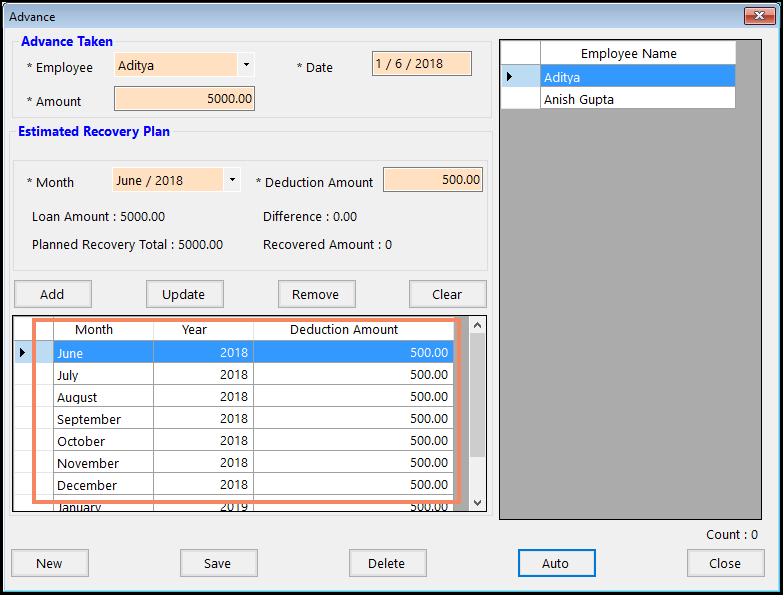Select the June row month cell
The image size is (783, 595).
coord(103,352)
